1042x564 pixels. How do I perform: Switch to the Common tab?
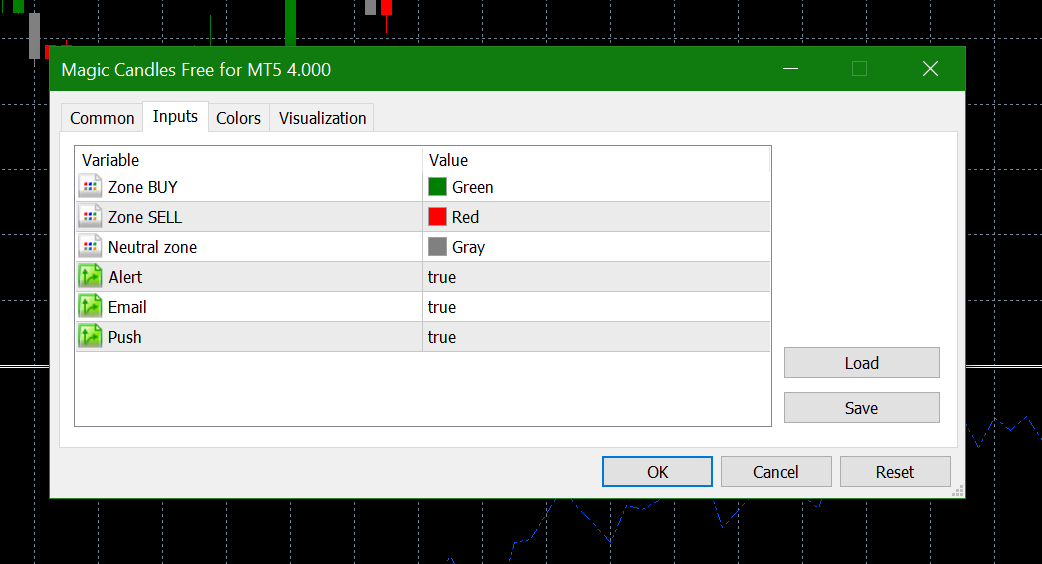102,118
